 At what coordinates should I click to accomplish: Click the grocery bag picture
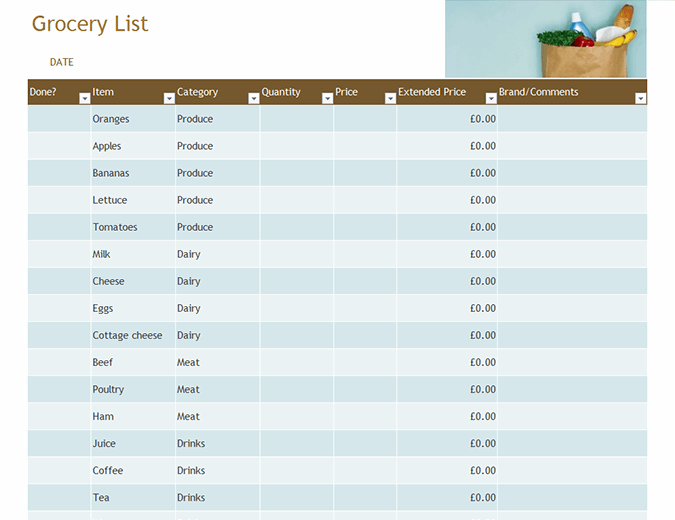tap(545, 39)
